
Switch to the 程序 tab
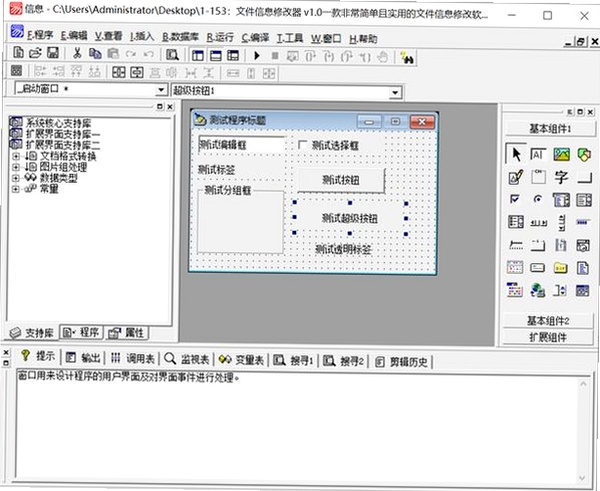[81, 333]
